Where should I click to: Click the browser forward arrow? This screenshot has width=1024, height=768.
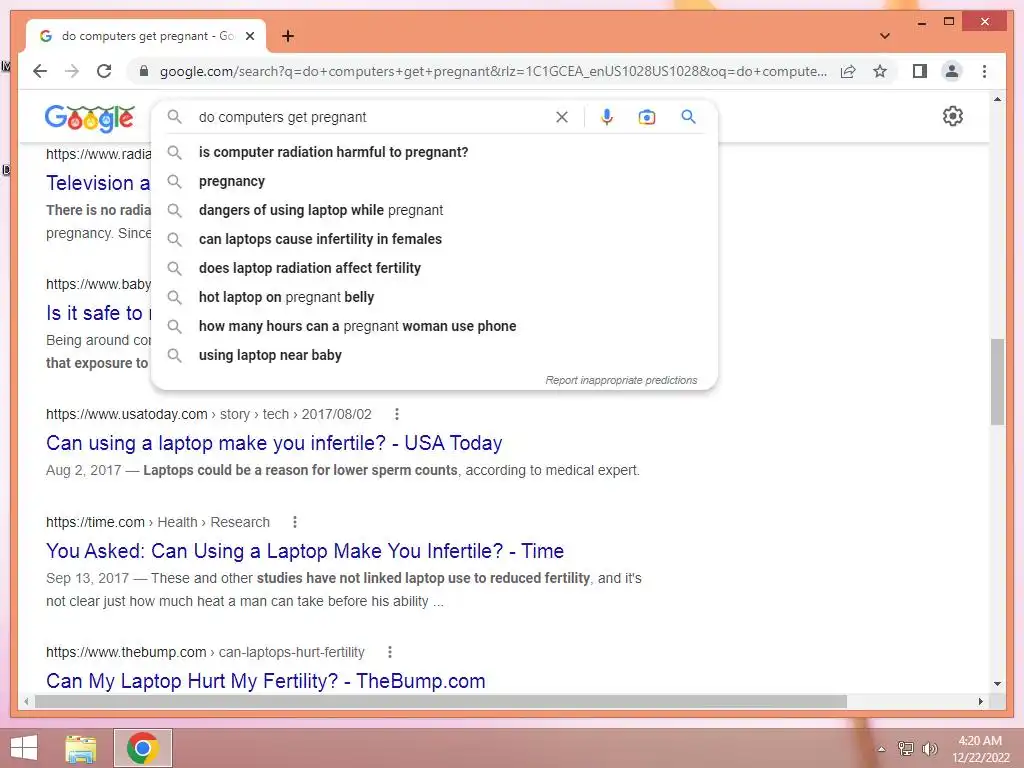click(72, 71)
